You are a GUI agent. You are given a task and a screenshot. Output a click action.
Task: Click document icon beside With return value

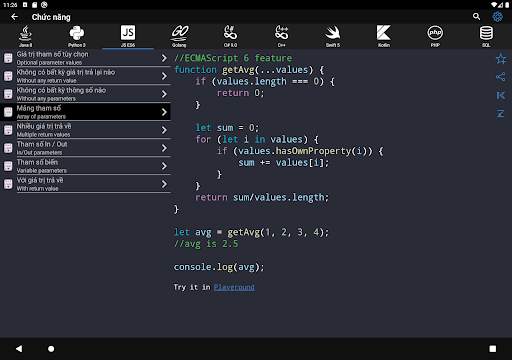(8, 184)
